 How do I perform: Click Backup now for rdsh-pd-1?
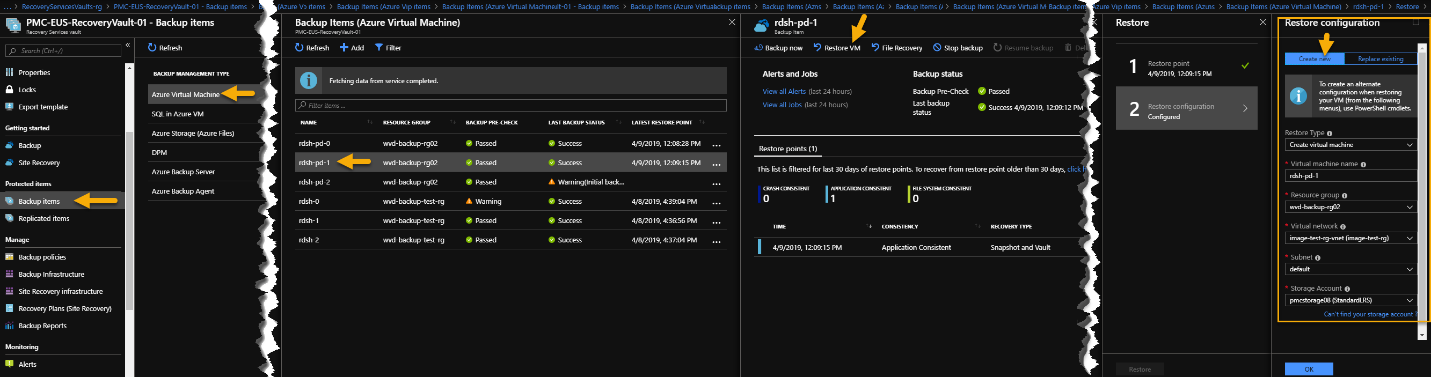point(778,48)
